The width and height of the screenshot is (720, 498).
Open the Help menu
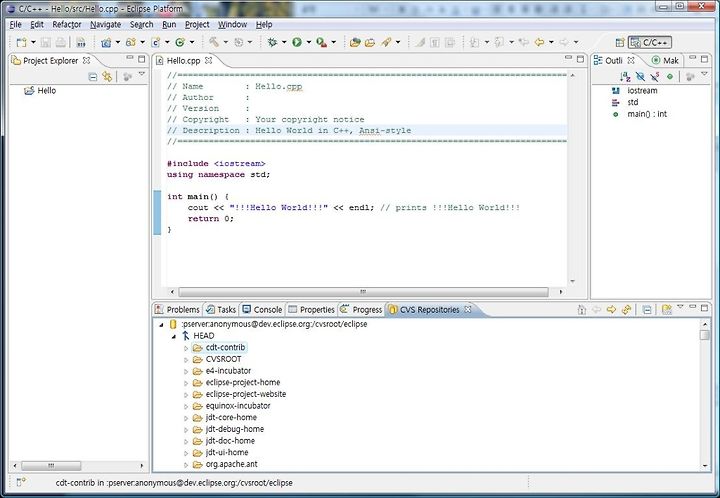pyautogui.click(x=264, y=25)
